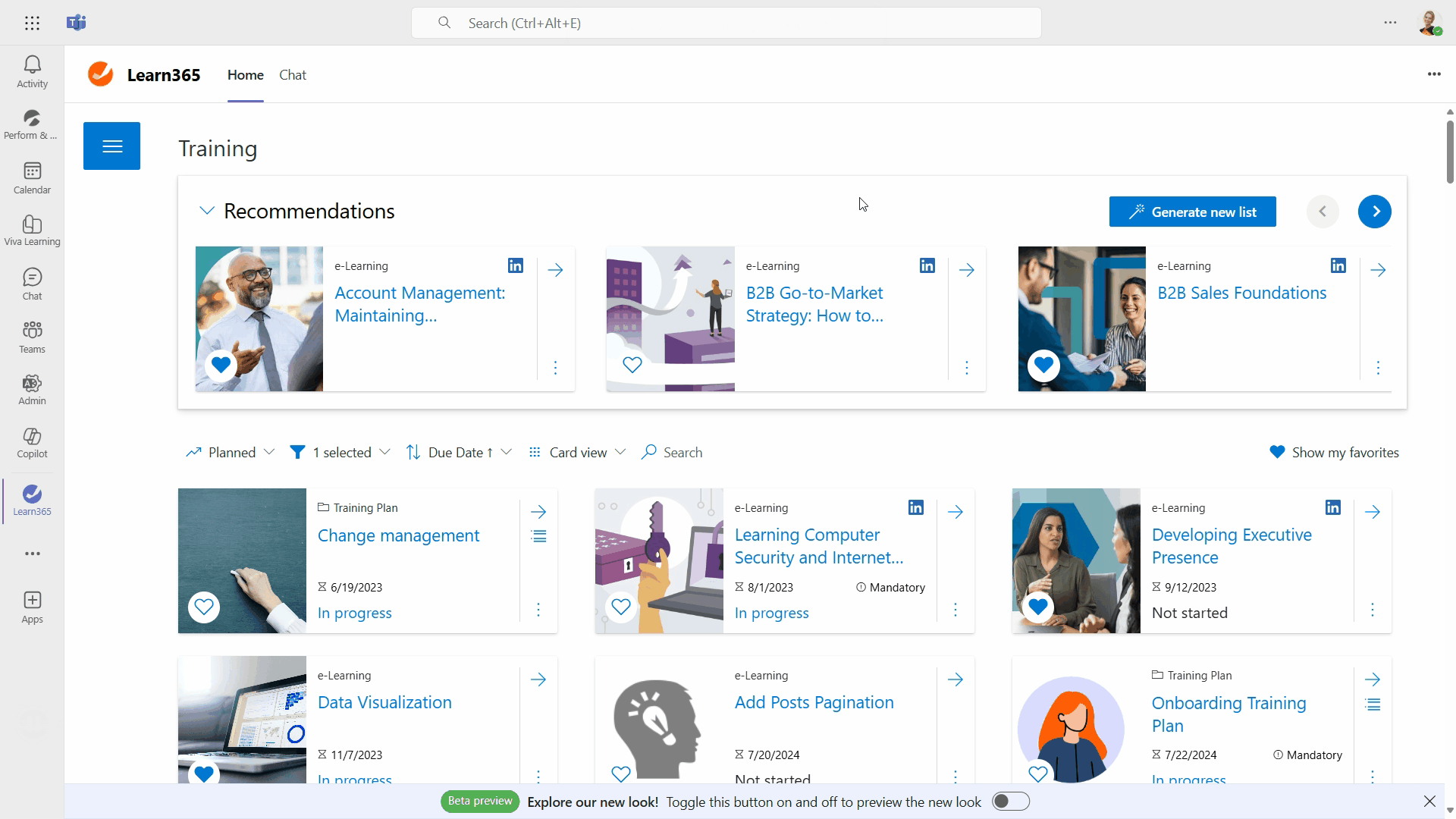
Task: Toggle the new look beta preview switch
Action: (1011, 802)
